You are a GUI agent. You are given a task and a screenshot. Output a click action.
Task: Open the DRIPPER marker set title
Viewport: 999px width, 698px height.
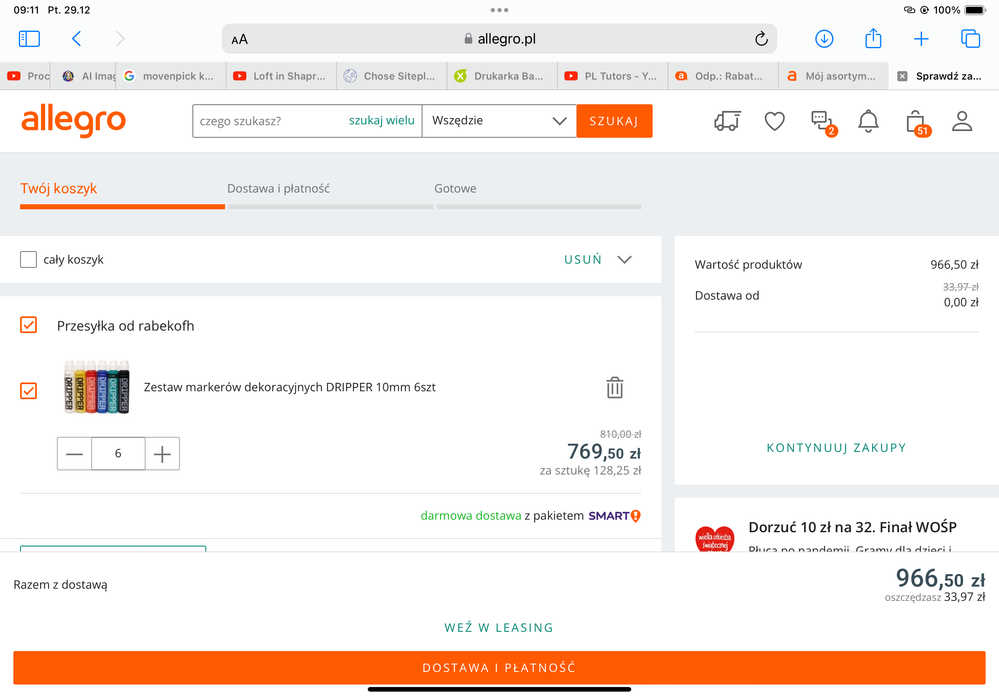[x=290, y=387]
